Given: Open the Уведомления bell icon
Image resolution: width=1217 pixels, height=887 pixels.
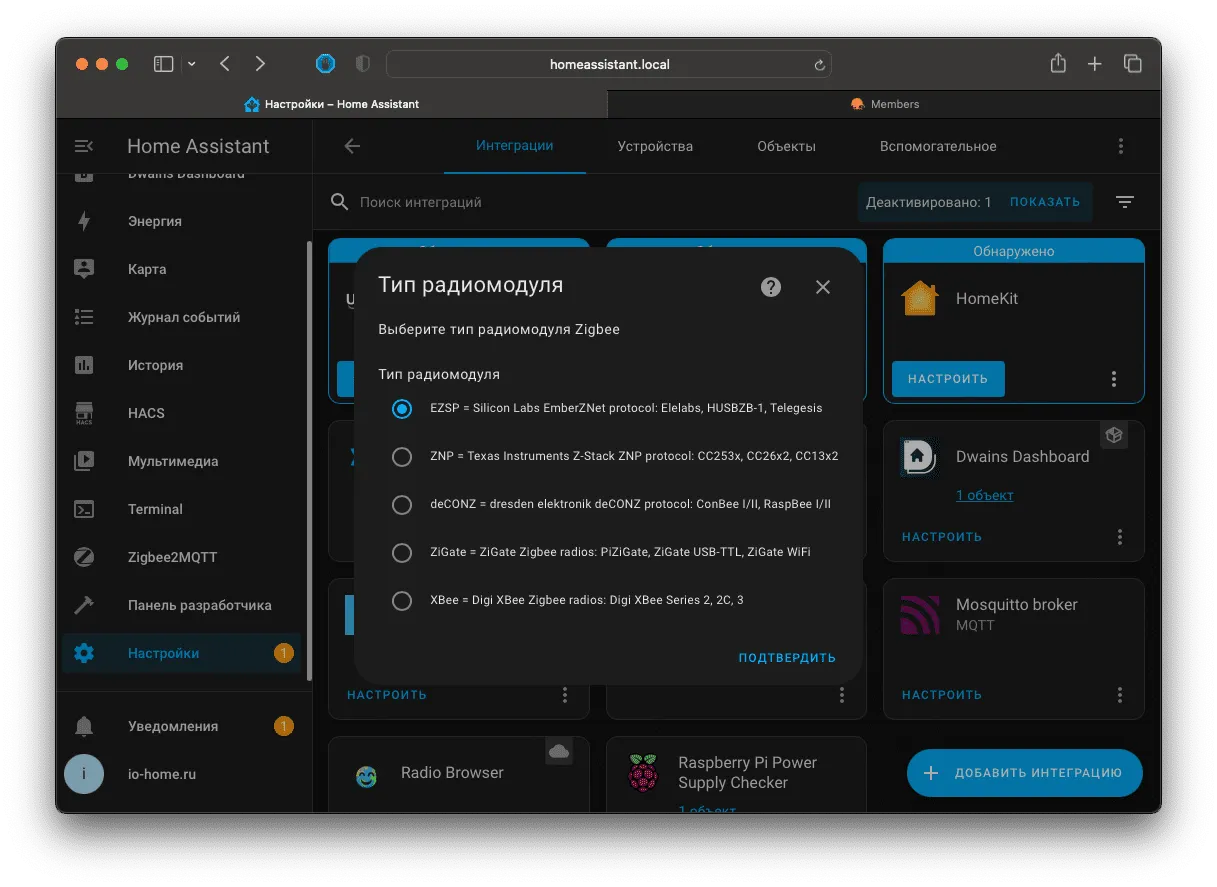Looking at the screenshot, I should tap(84, 726).
